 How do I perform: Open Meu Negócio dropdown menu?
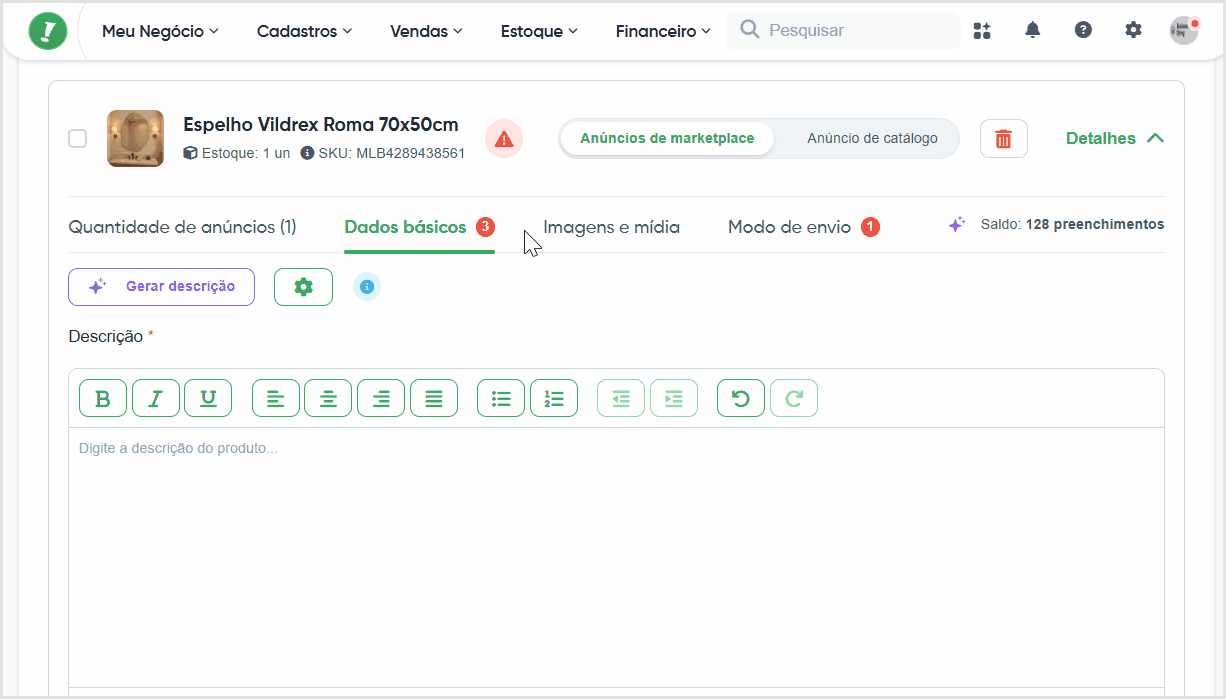[x=160, y=31]
